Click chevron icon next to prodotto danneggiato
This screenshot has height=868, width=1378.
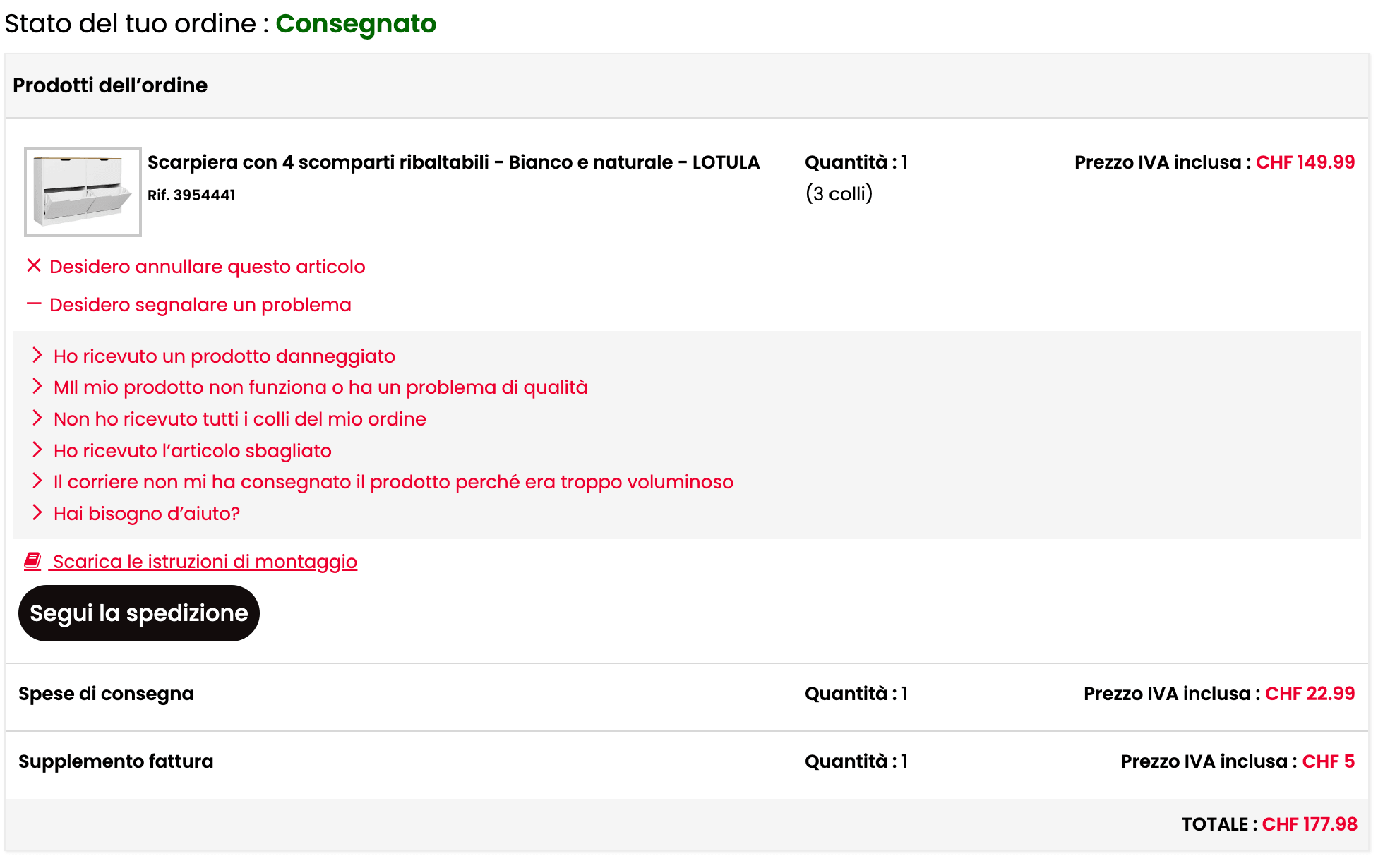(x=37, y=355)
